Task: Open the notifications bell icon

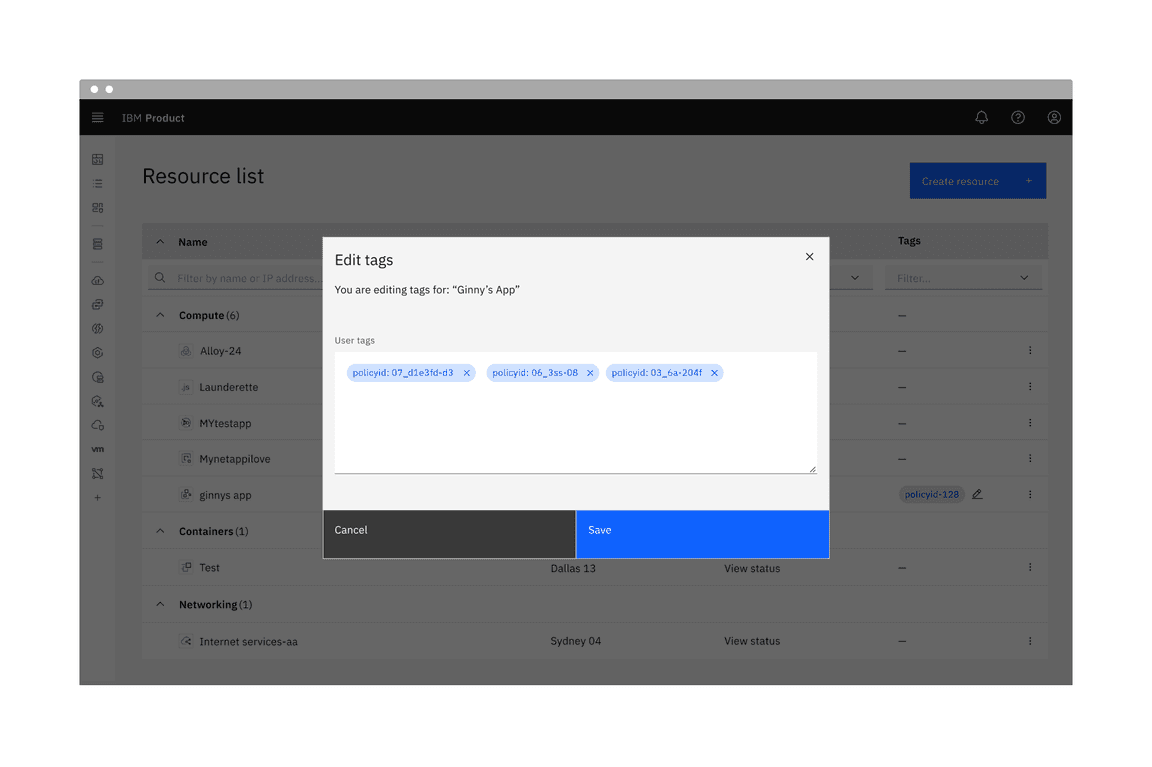Action: pyautogui.click(x=981, y=117)
